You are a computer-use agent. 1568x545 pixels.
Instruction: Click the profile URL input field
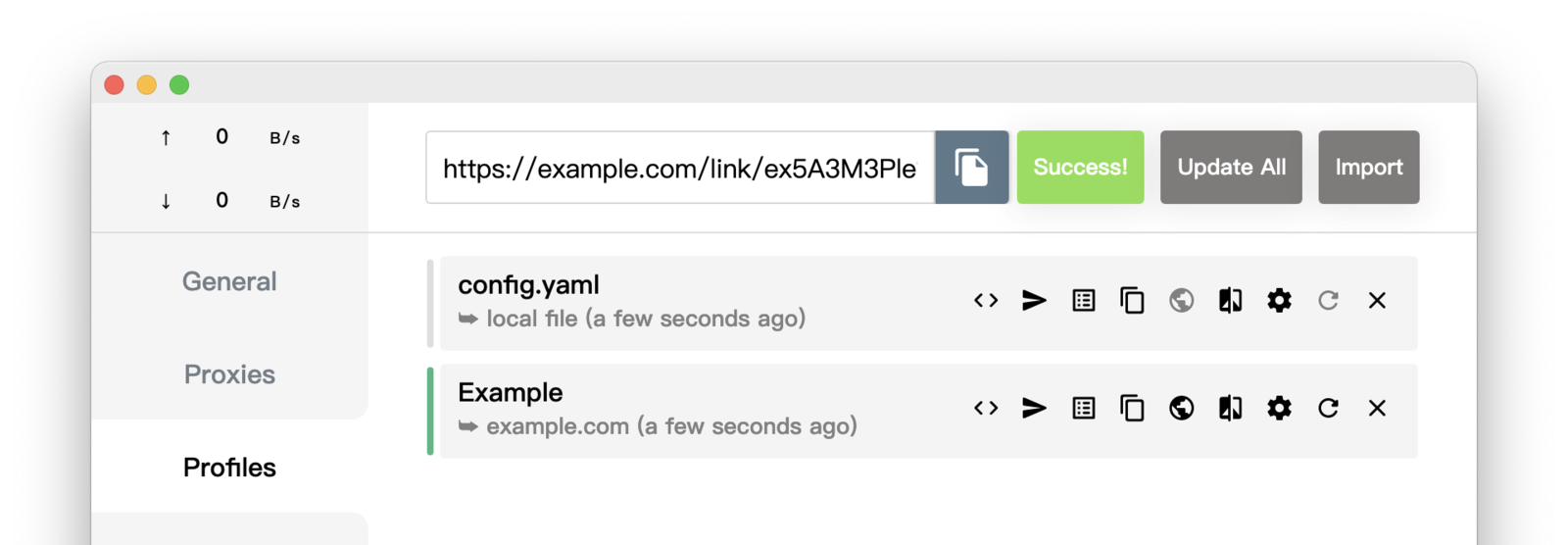[x=679, y=168]
